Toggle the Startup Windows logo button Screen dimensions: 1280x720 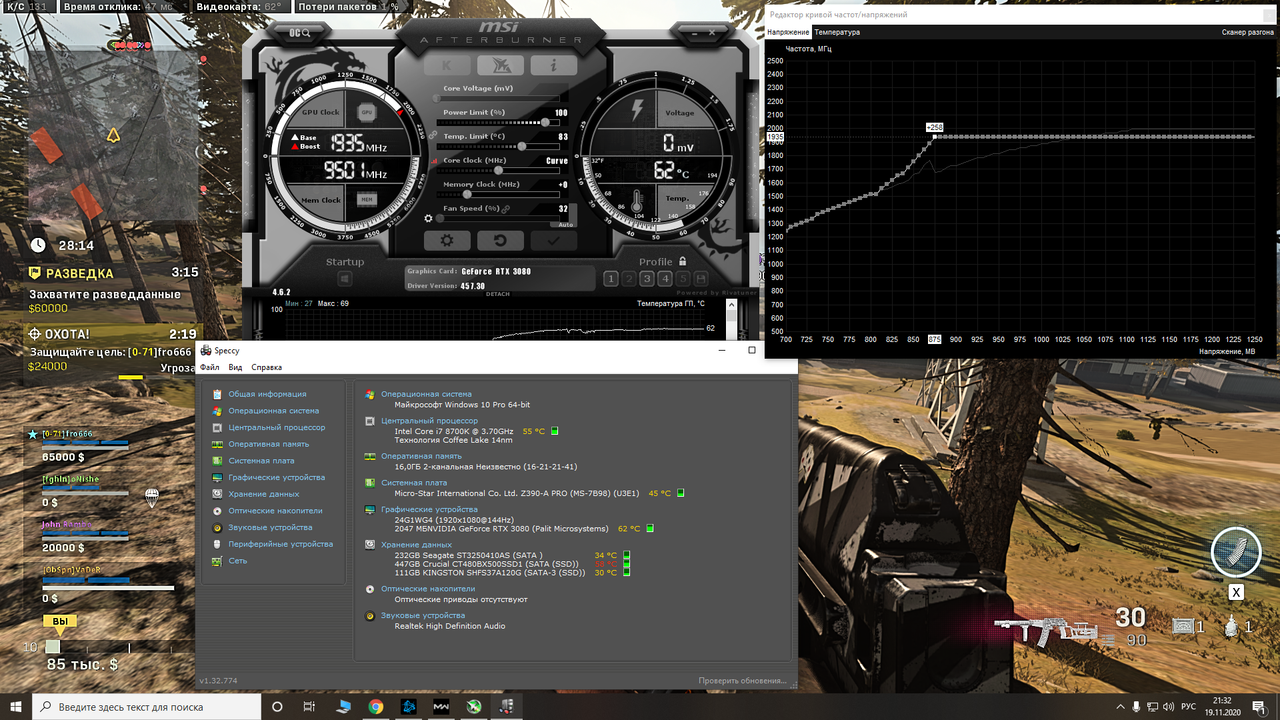pyautogui.click(x=345, y=279)
